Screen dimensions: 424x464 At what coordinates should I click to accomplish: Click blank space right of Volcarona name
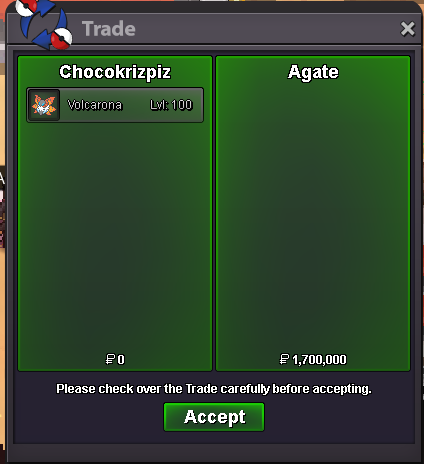pos(136,105)
